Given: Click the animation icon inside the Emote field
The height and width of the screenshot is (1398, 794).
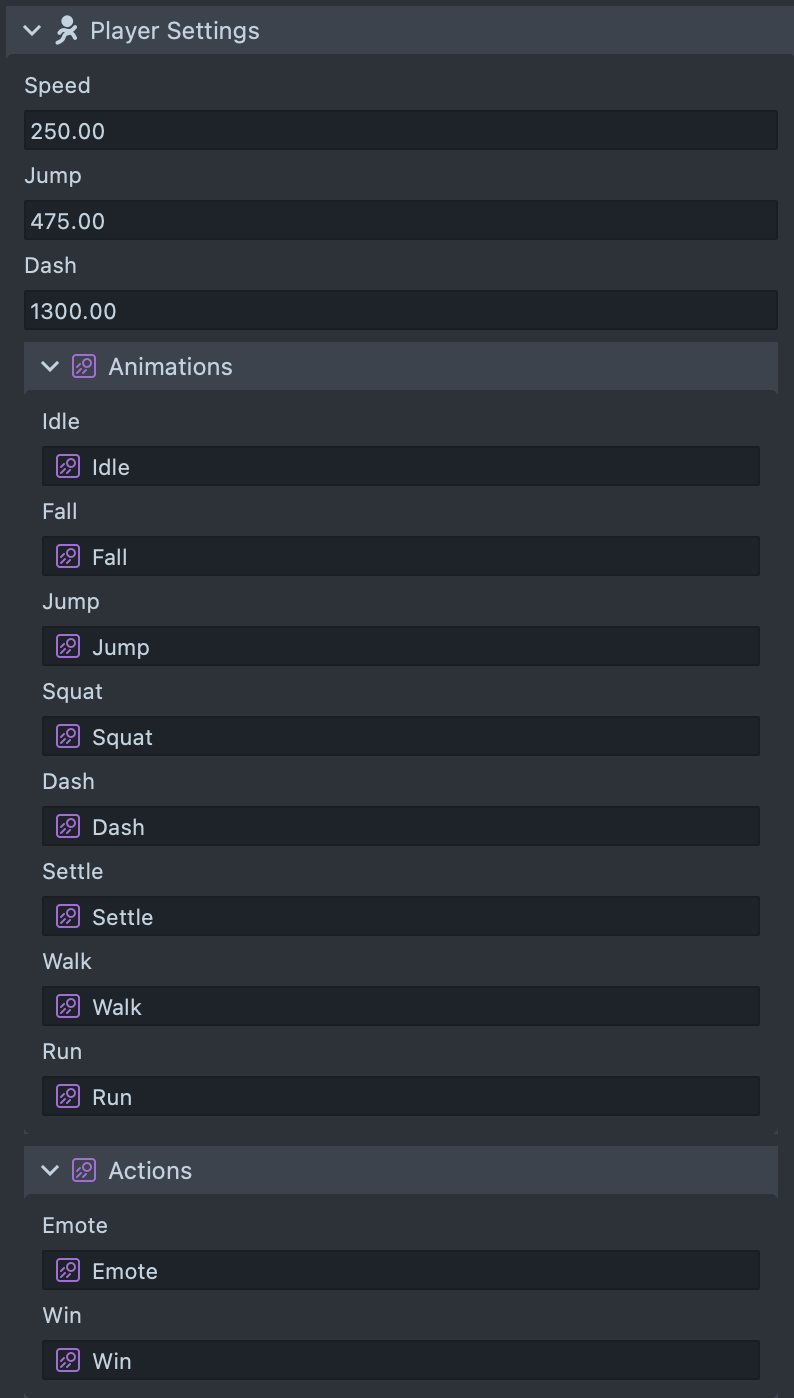Looking at the screenshot, I should click(66, 1270).
